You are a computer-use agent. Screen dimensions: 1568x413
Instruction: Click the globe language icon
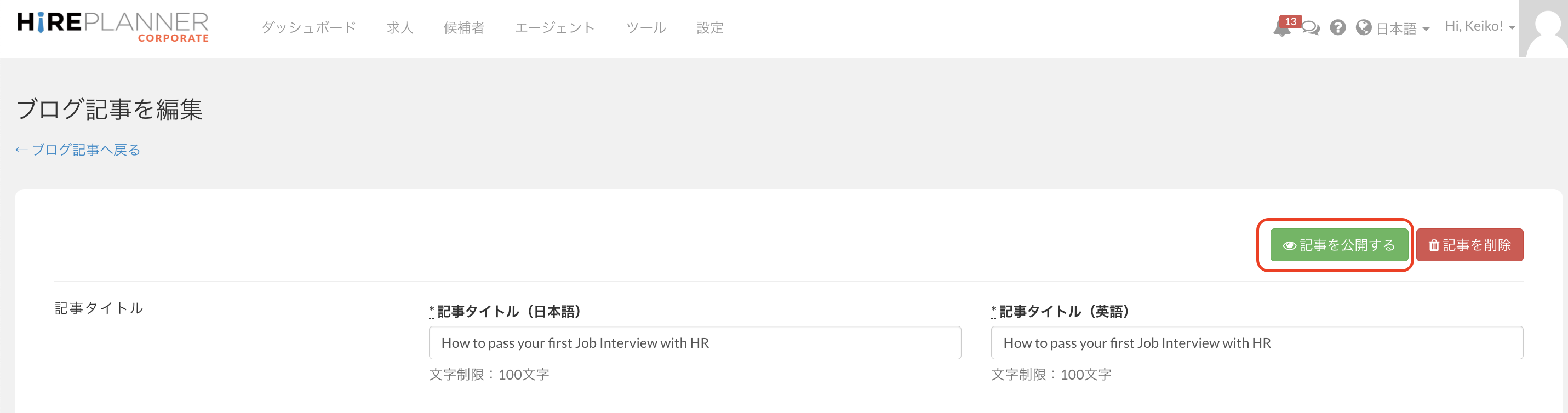tap(1364, 28)
